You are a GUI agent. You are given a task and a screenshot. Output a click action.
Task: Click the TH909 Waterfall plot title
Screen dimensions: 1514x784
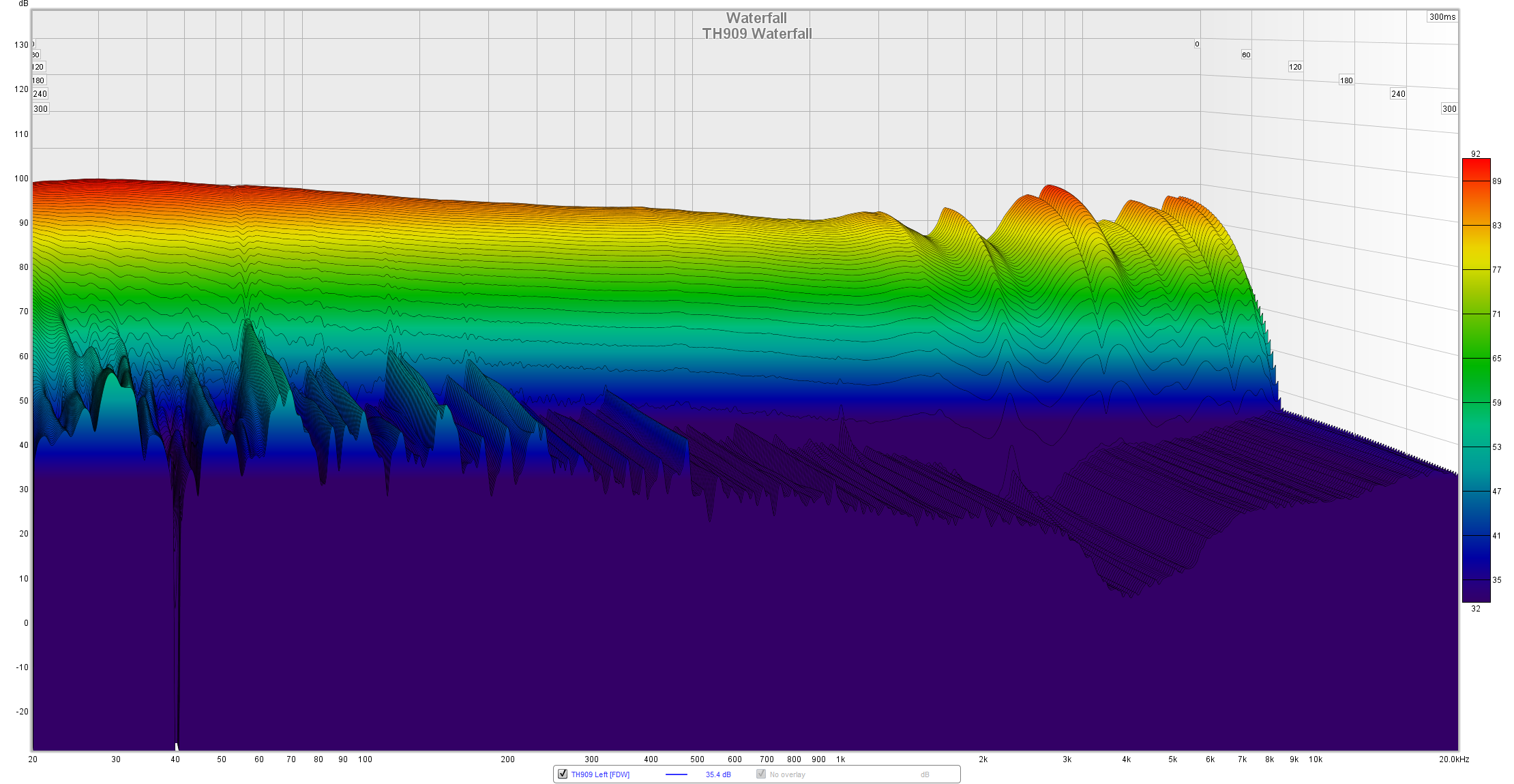[757, 33]
